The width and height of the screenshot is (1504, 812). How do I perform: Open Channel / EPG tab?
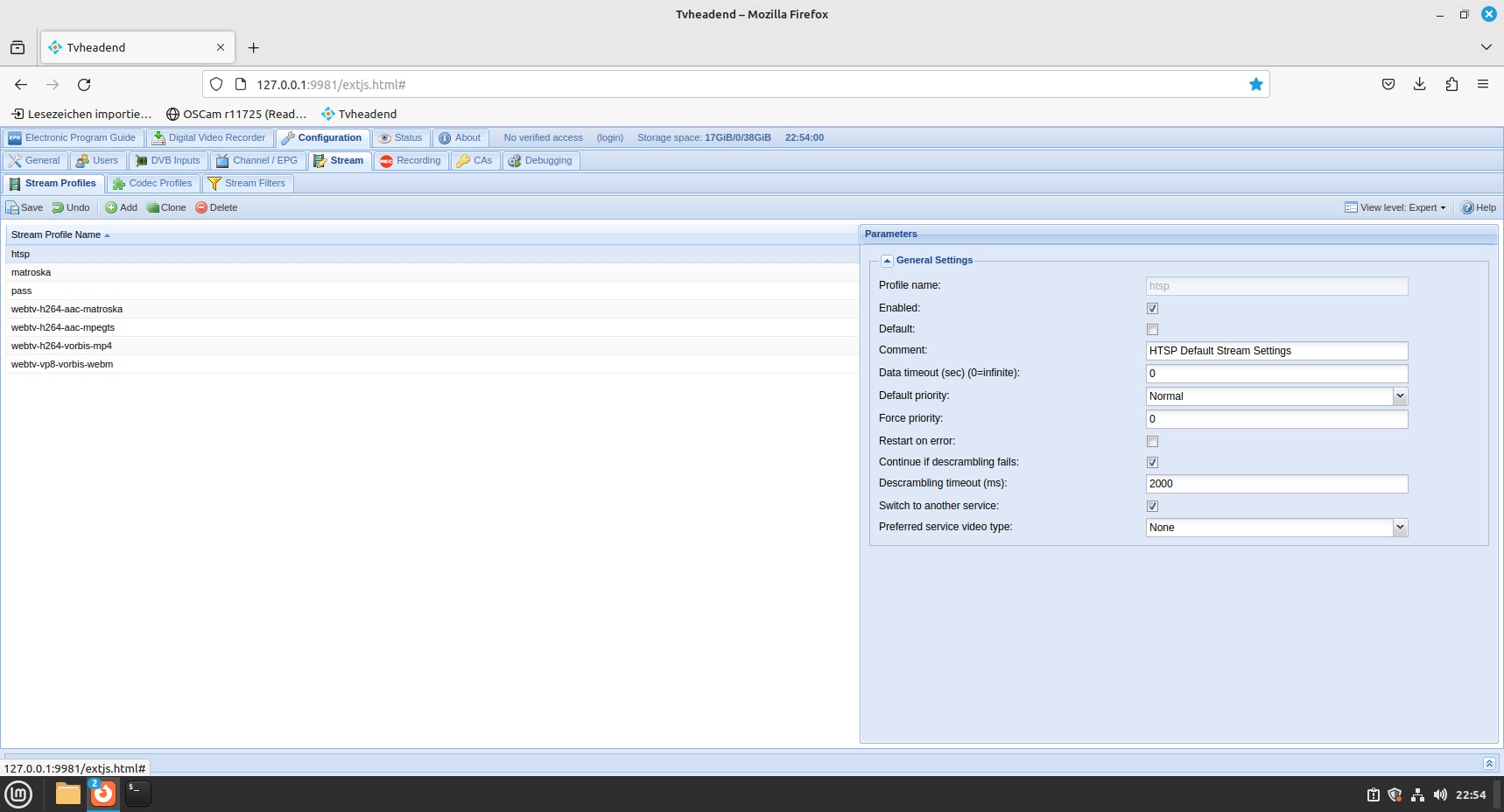(257, 161)
